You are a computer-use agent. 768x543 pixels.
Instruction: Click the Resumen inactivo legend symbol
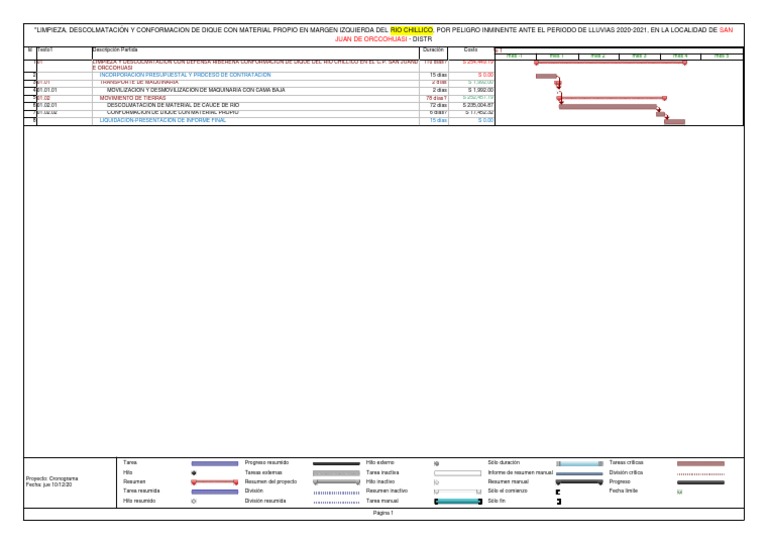[457, 491]
